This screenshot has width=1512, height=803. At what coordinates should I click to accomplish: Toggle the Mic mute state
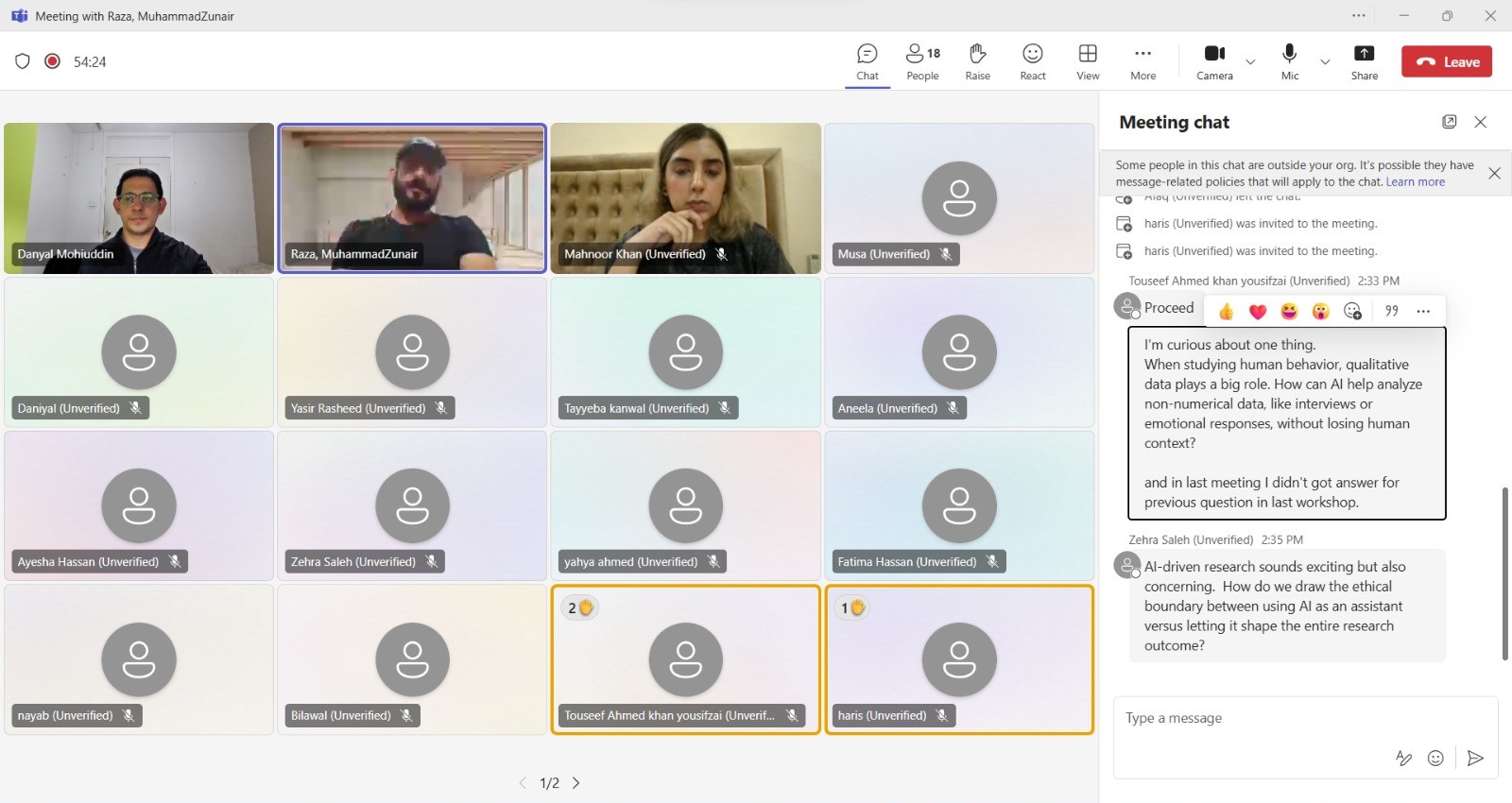tap(1290, 62)
